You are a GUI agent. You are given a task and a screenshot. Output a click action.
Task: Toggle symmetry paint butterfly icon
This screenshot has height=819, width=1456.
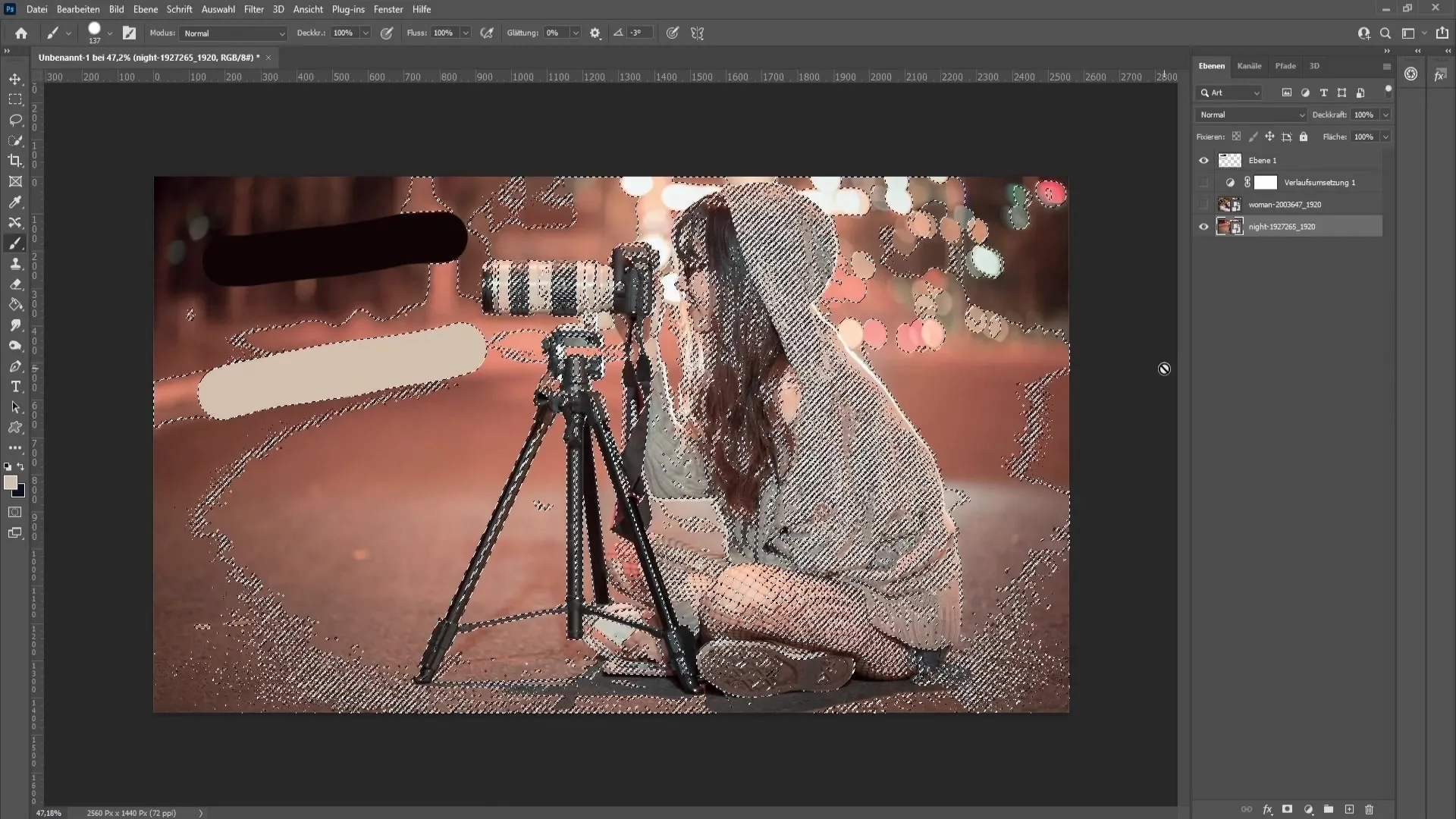pyautogui.click(x=698, y=33)
